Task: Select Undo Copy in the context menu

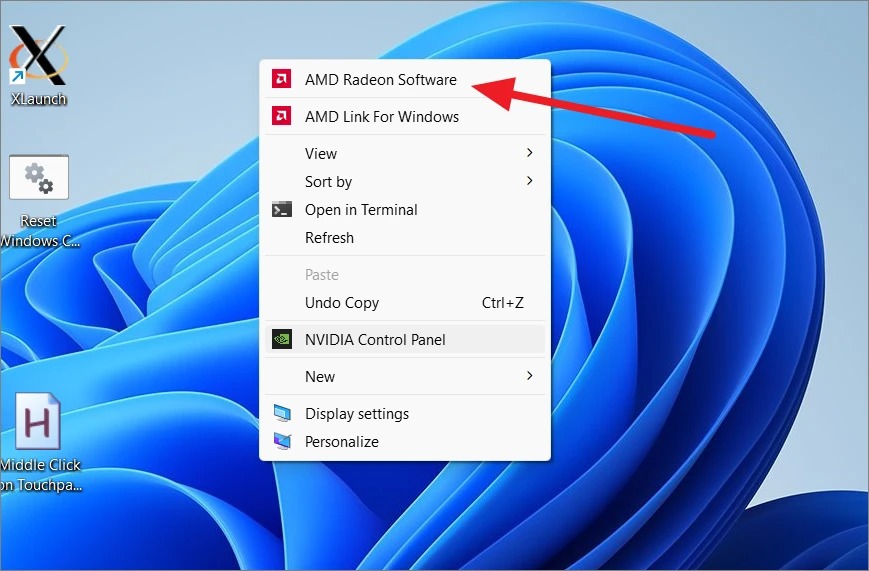Action: (x=405, y=303)
